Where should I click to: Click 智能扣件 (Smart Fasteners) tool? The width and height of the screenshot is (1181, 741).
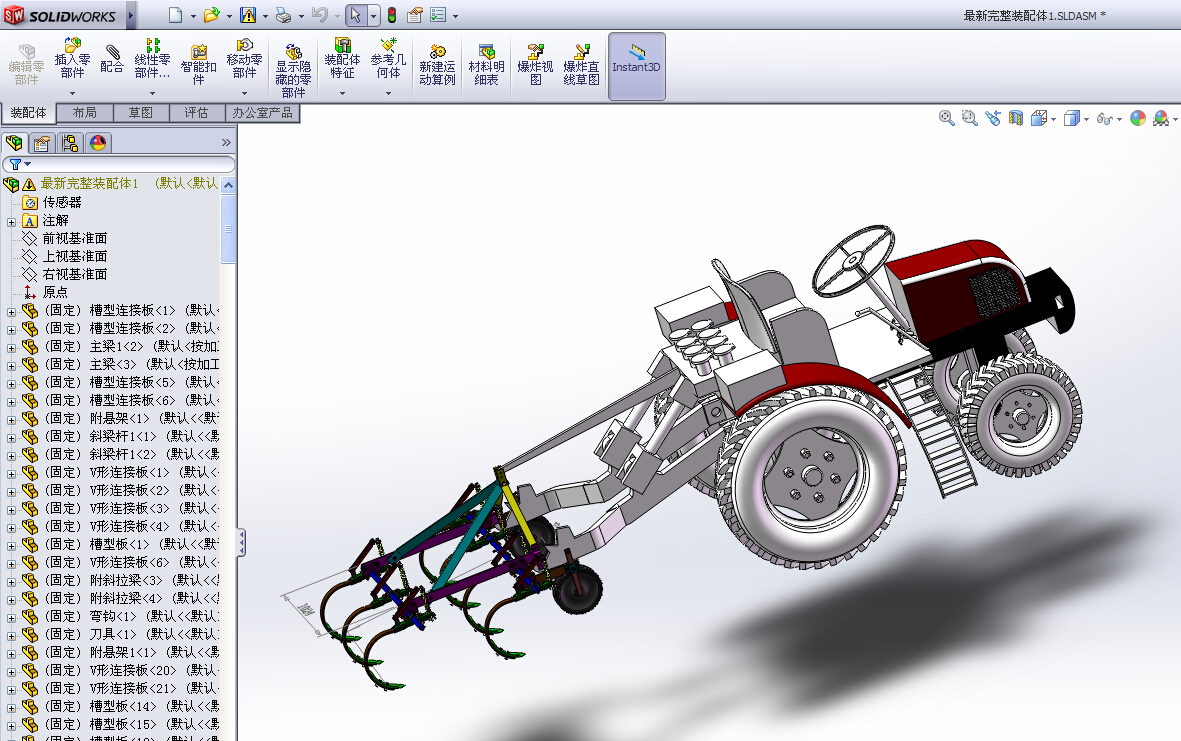[199, 65]
